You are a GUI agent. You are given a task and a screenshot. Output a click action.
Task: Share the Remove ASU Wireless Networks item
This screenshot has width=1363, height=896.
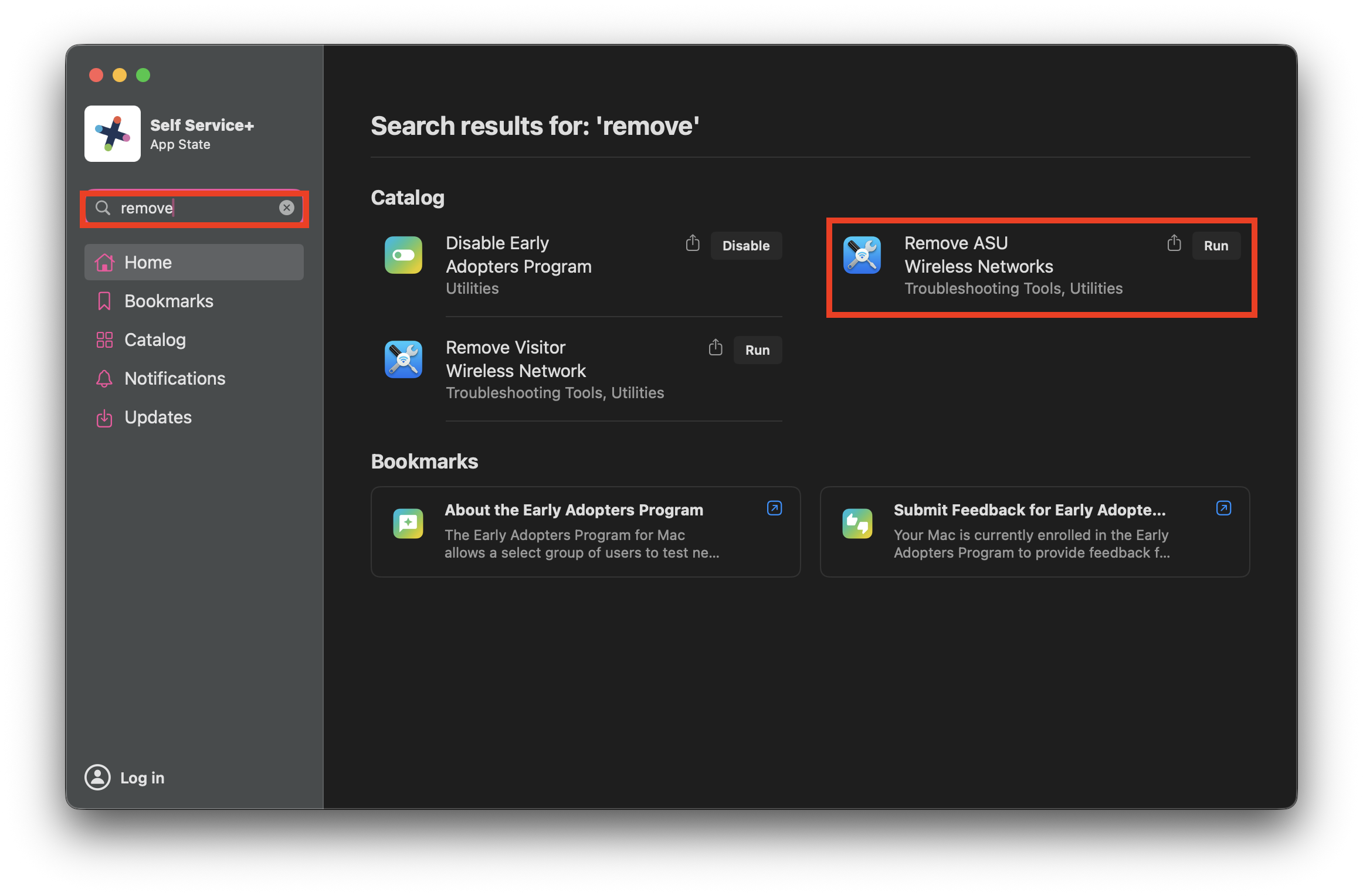(1174, 243)
